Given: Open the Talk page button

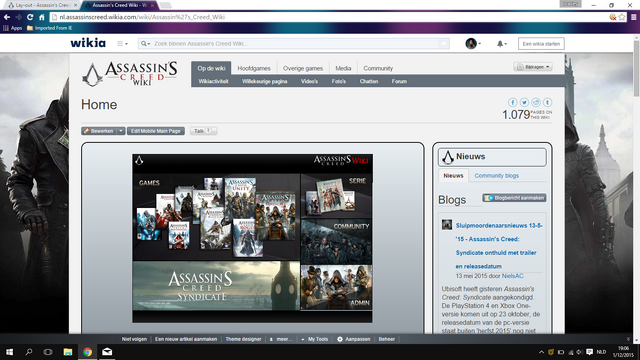Looking at the screenshot, I should [x=203, y=131].
